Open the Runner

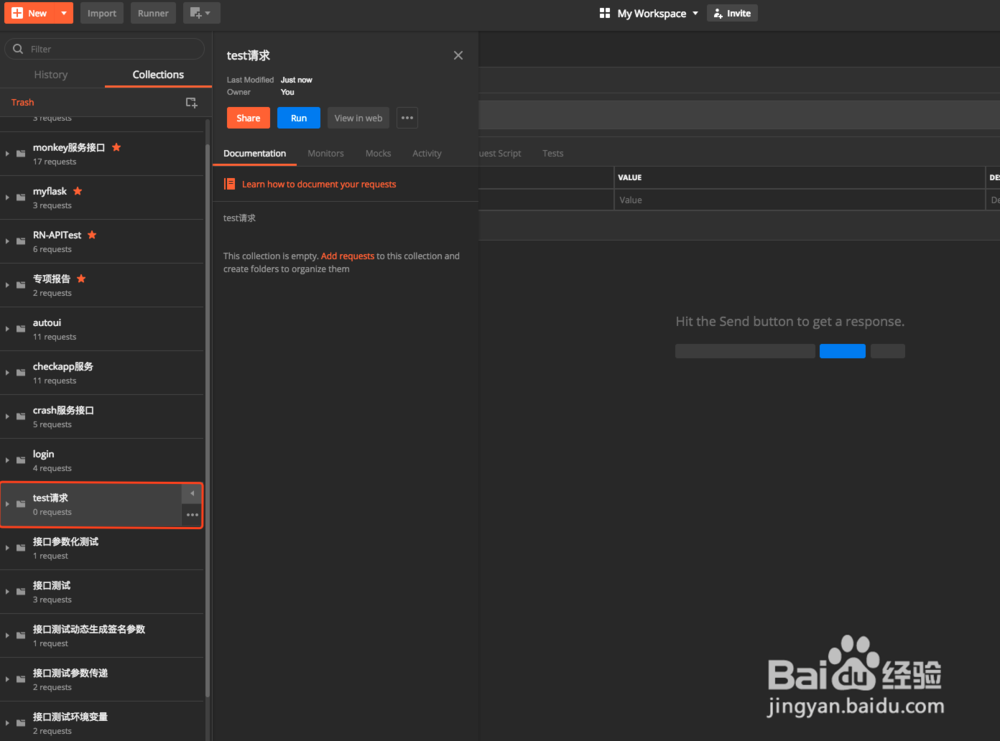(x=153, y=13)
